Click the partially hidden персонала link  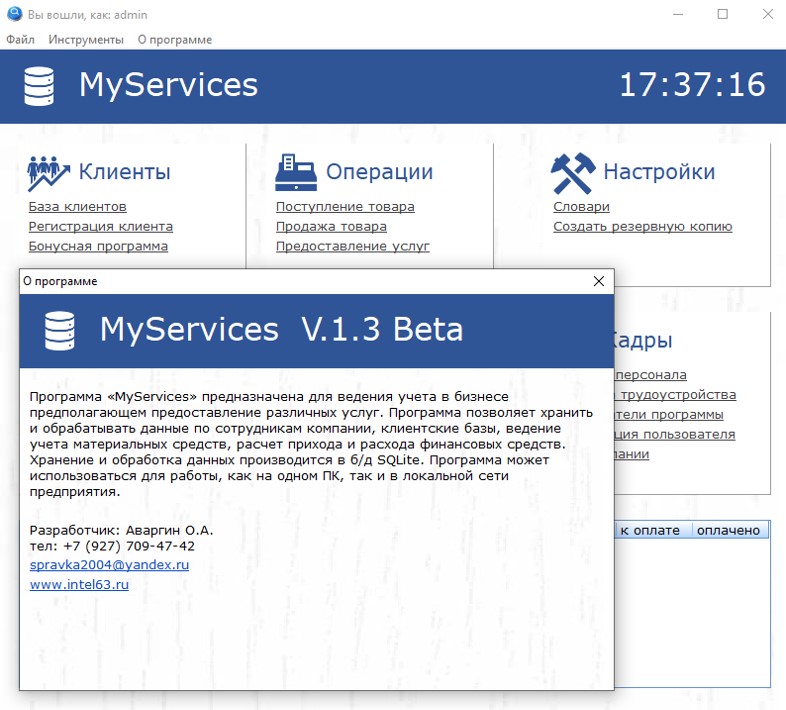(x=651, y=375)
